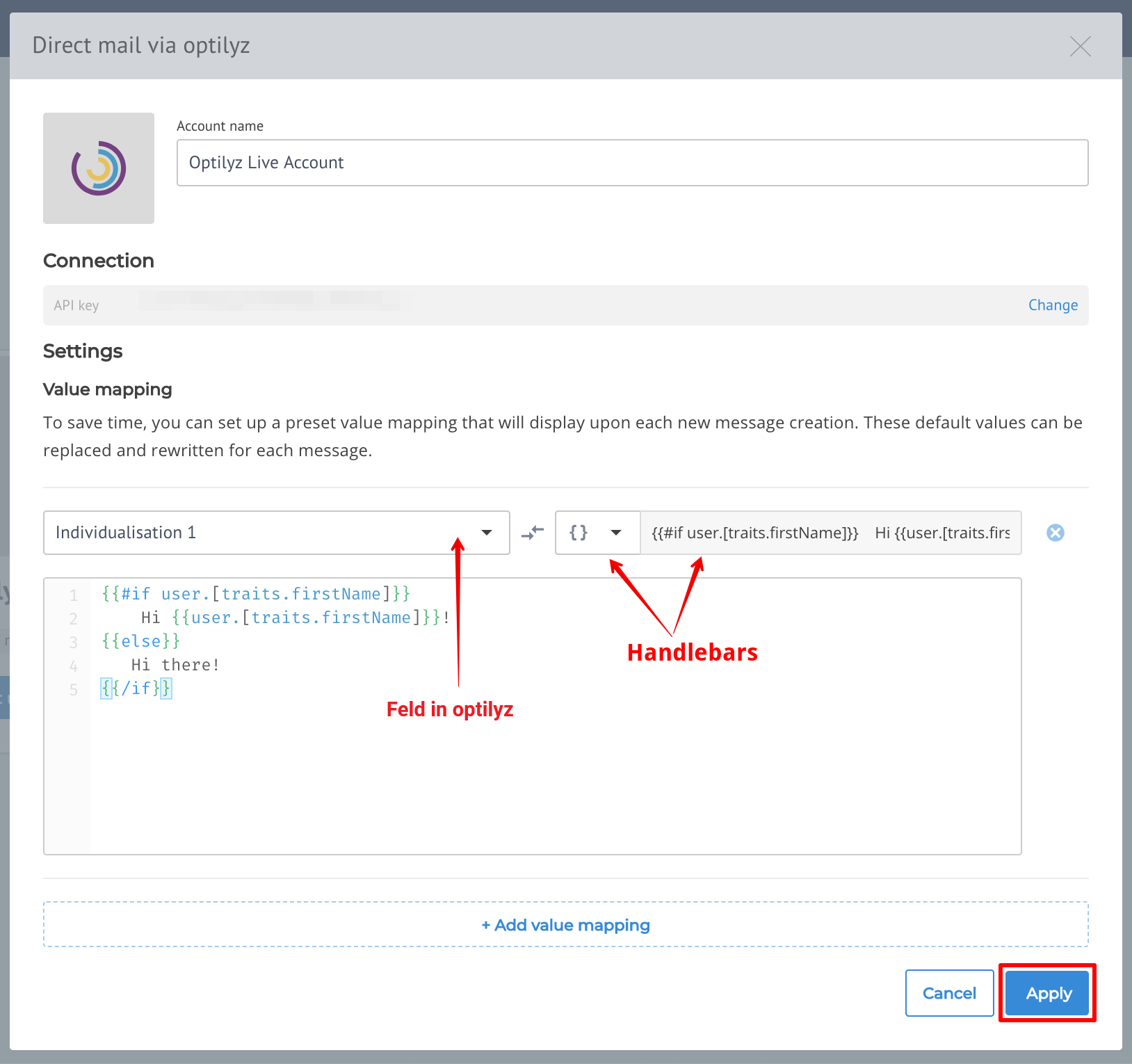
Task: Click the swap mapping direction arrows icon
Action: 532,533
